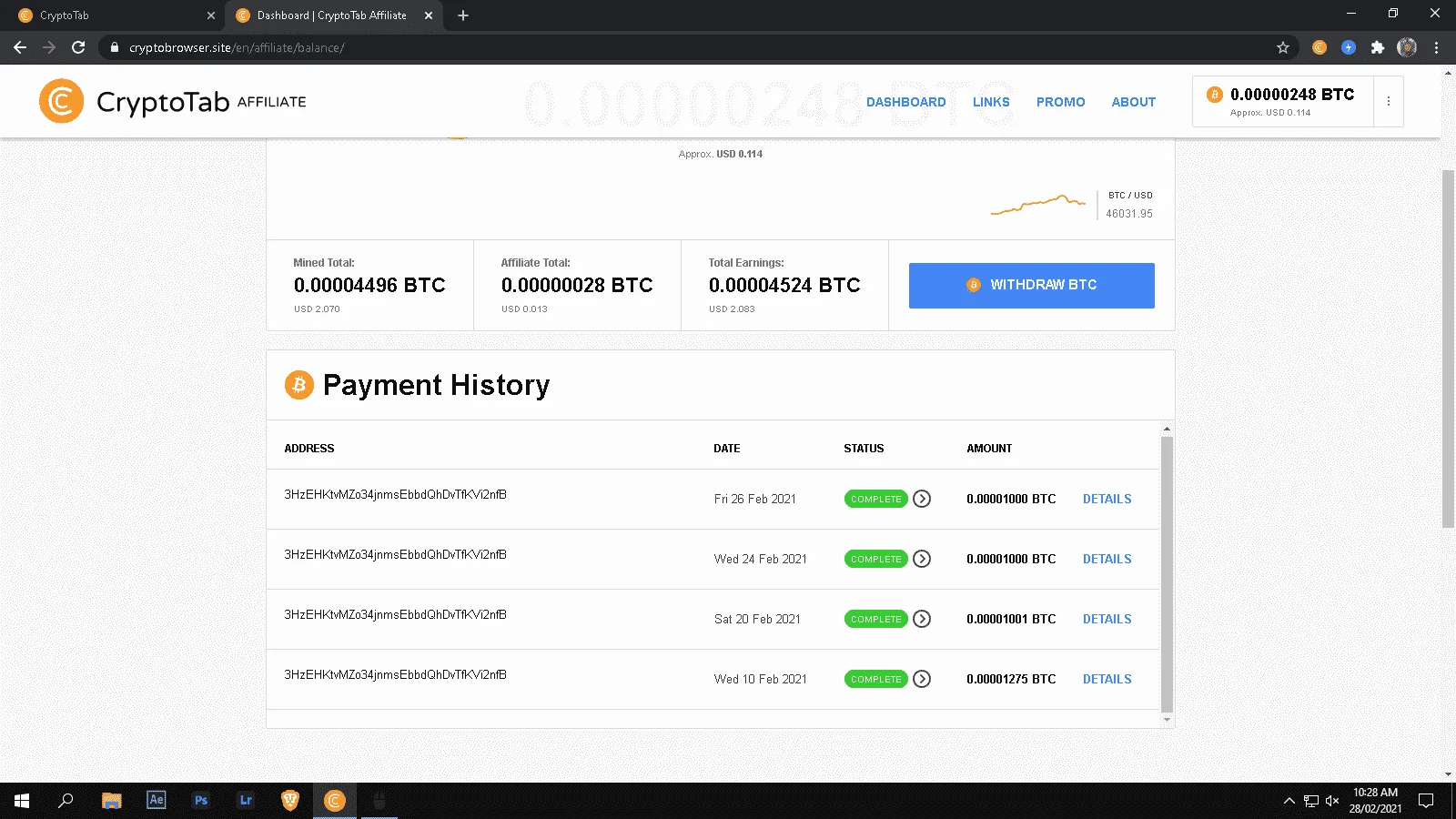Image resolution: width=1456 pixels, height=819 pixels.
Task: Click the main page vertical scrollbar thumb
Action: pyautogui.click(x=1448, y=349)
